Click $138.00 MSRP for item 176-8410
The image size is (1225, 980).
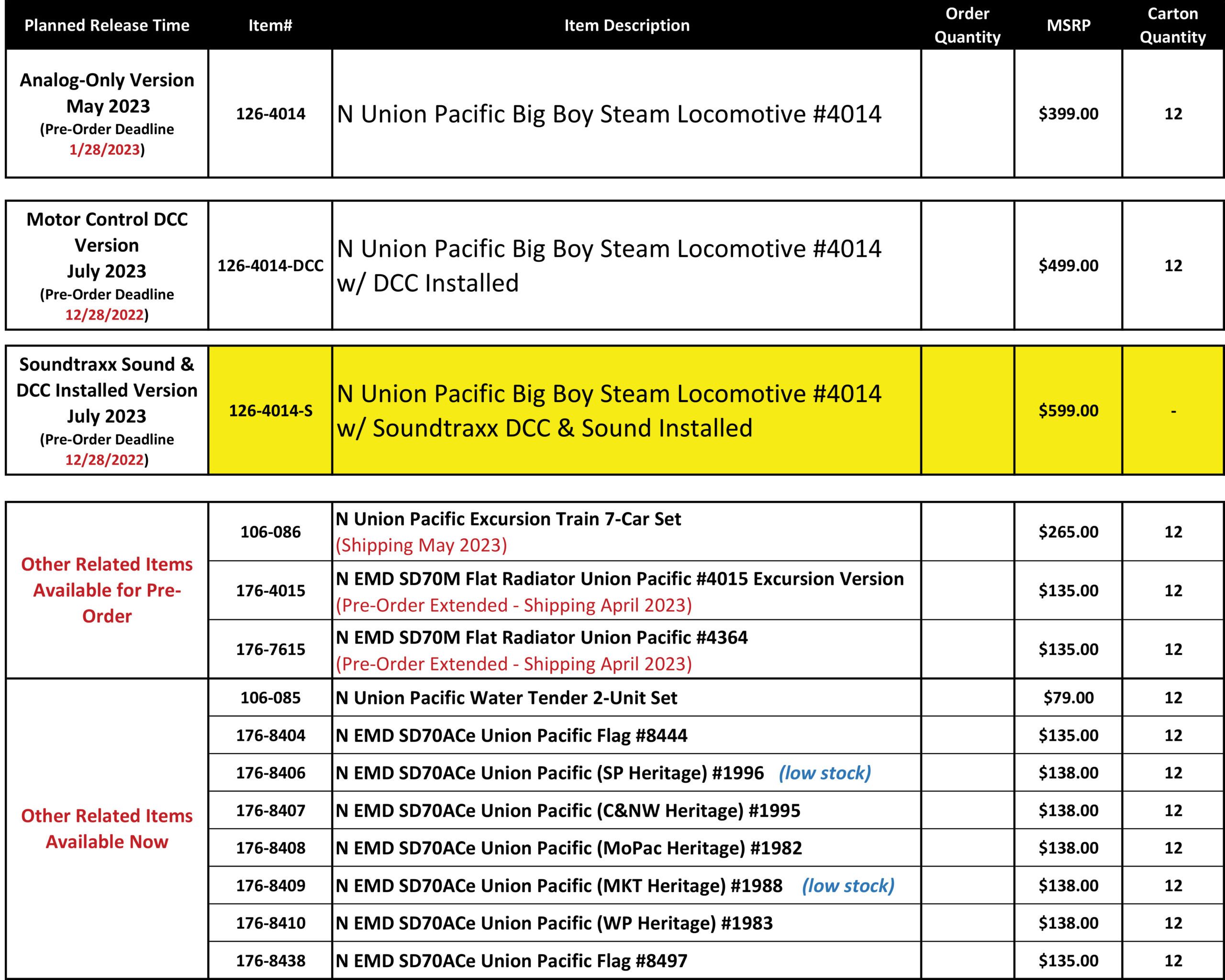[x=1069, y=923]
